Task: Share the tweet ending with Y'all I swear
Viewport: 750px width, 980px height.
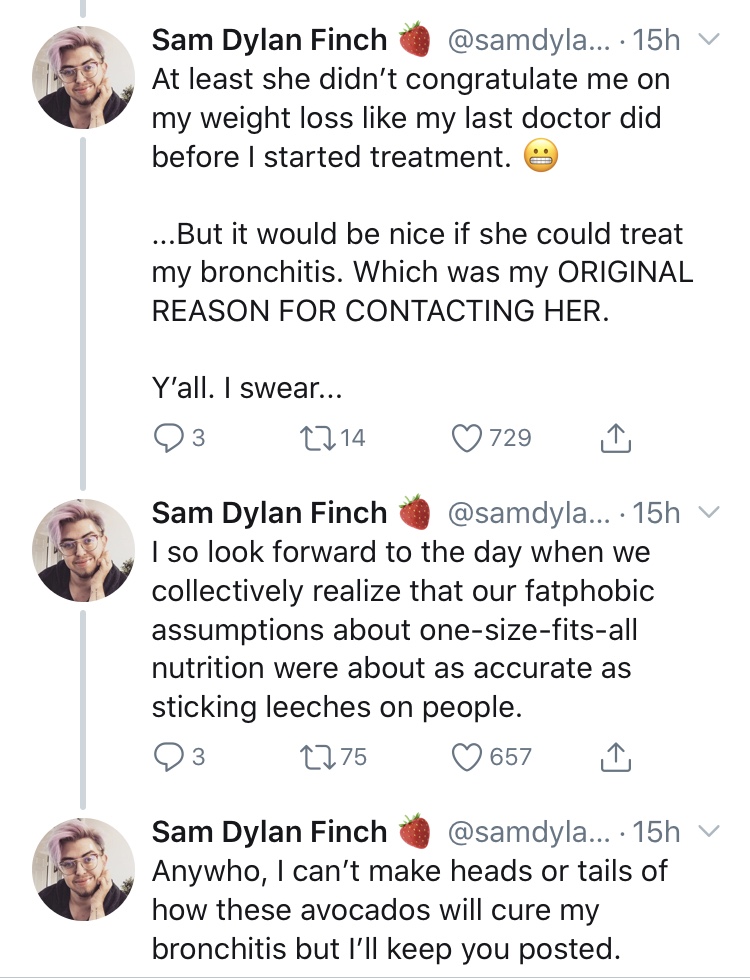Action: pos(616,438)
